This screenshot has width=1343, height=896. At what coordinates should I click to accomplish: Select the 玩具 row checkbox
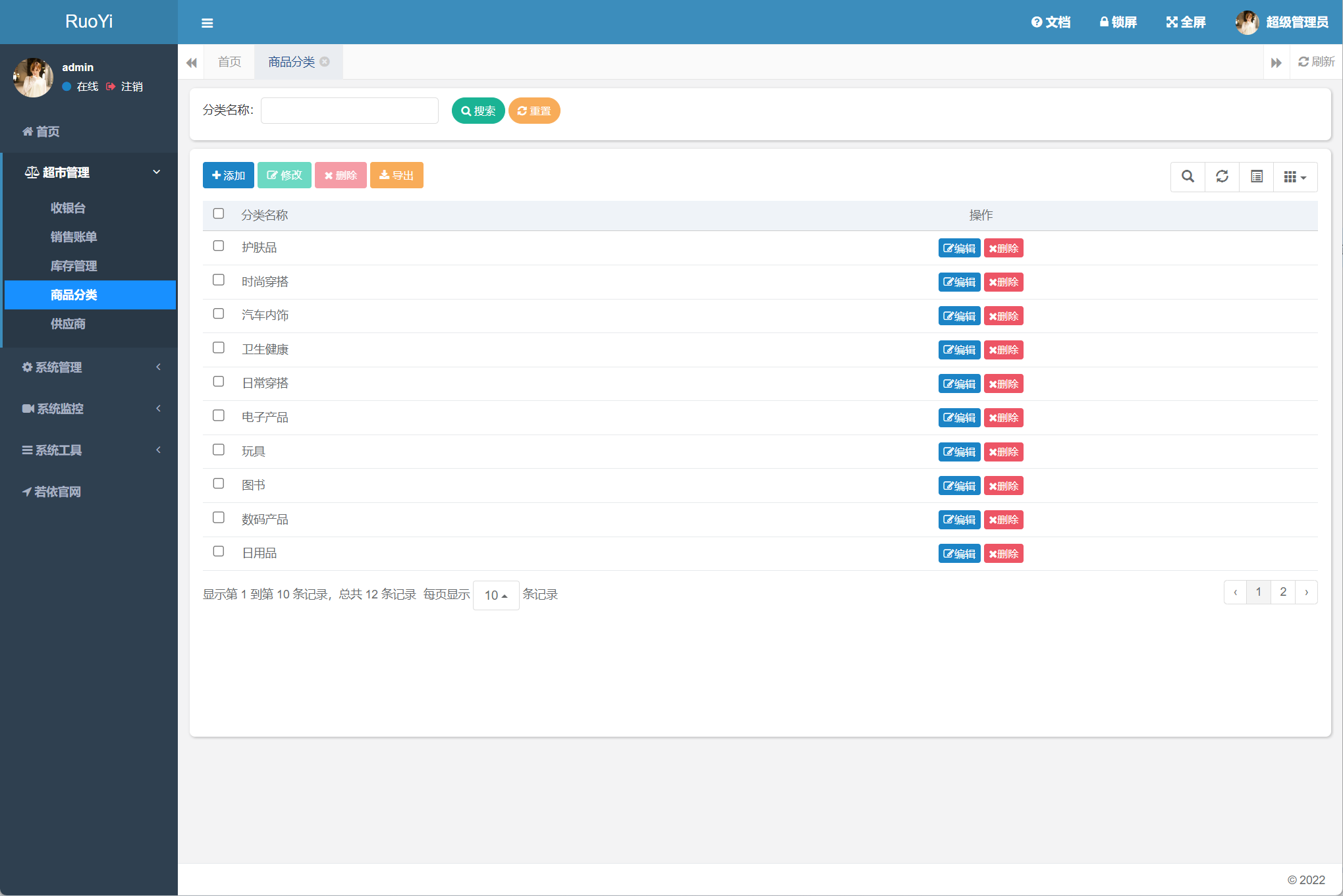[219, 450]
